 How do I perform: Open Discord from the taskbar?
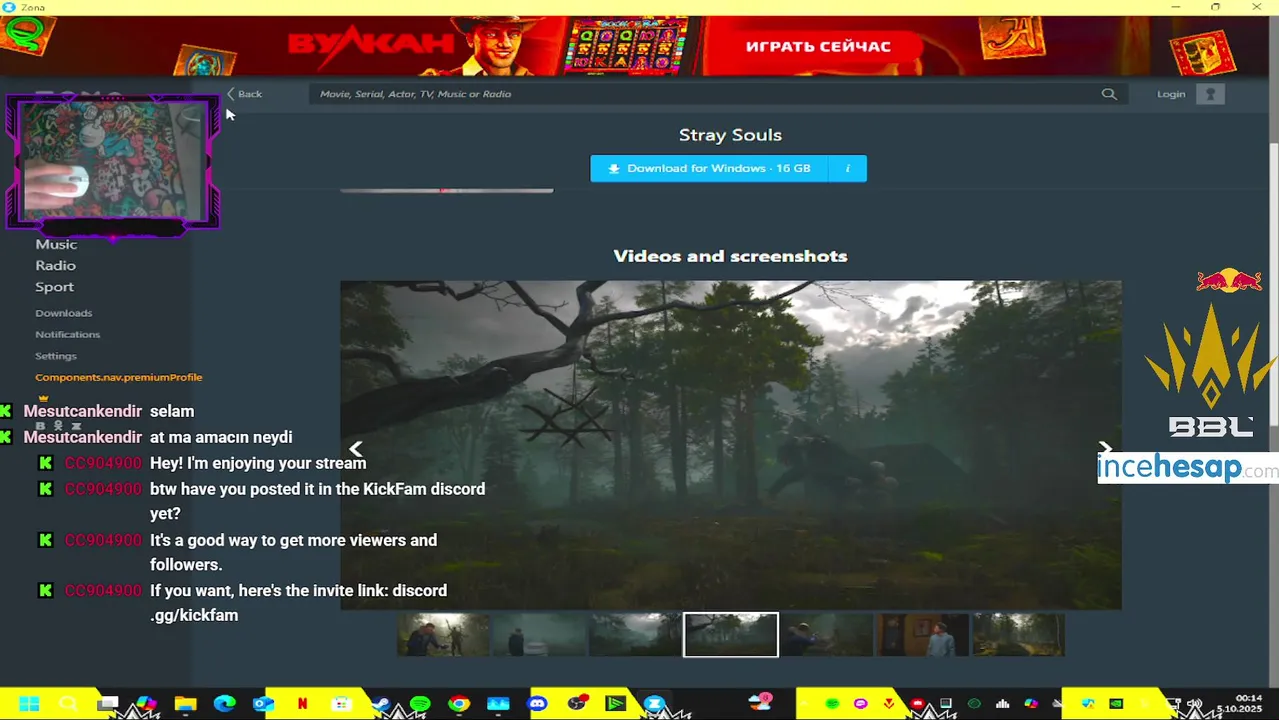[537, 703]
